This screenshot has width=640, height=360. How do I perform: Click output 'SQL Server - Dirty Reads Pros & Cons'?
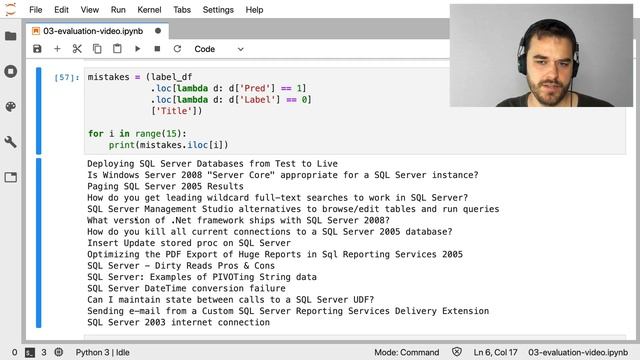click(x=181, y=266)
